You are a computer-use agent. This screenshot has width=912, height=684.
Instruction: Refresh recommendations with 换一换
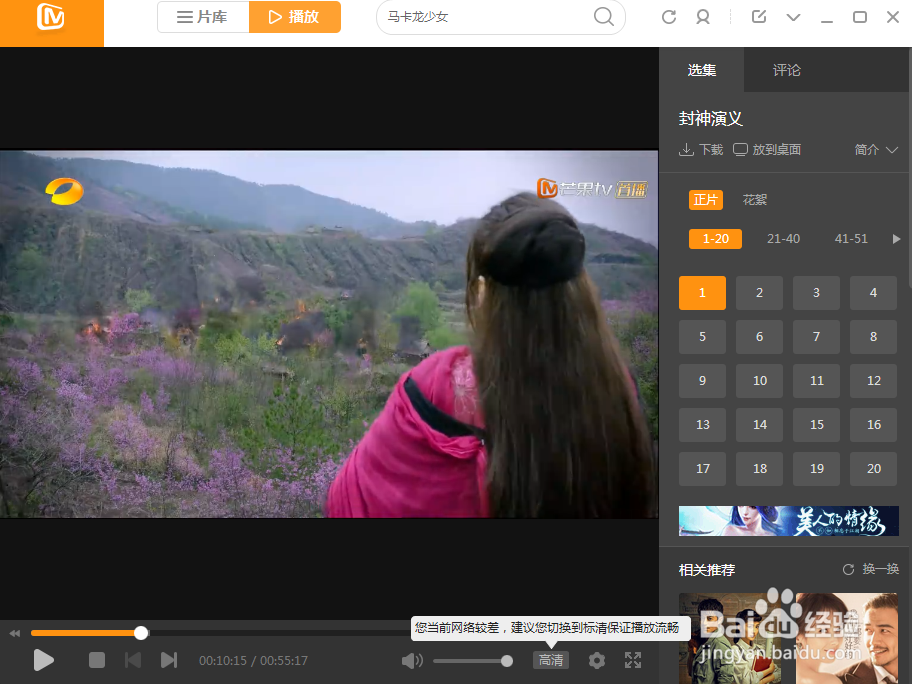click(871, 569)
